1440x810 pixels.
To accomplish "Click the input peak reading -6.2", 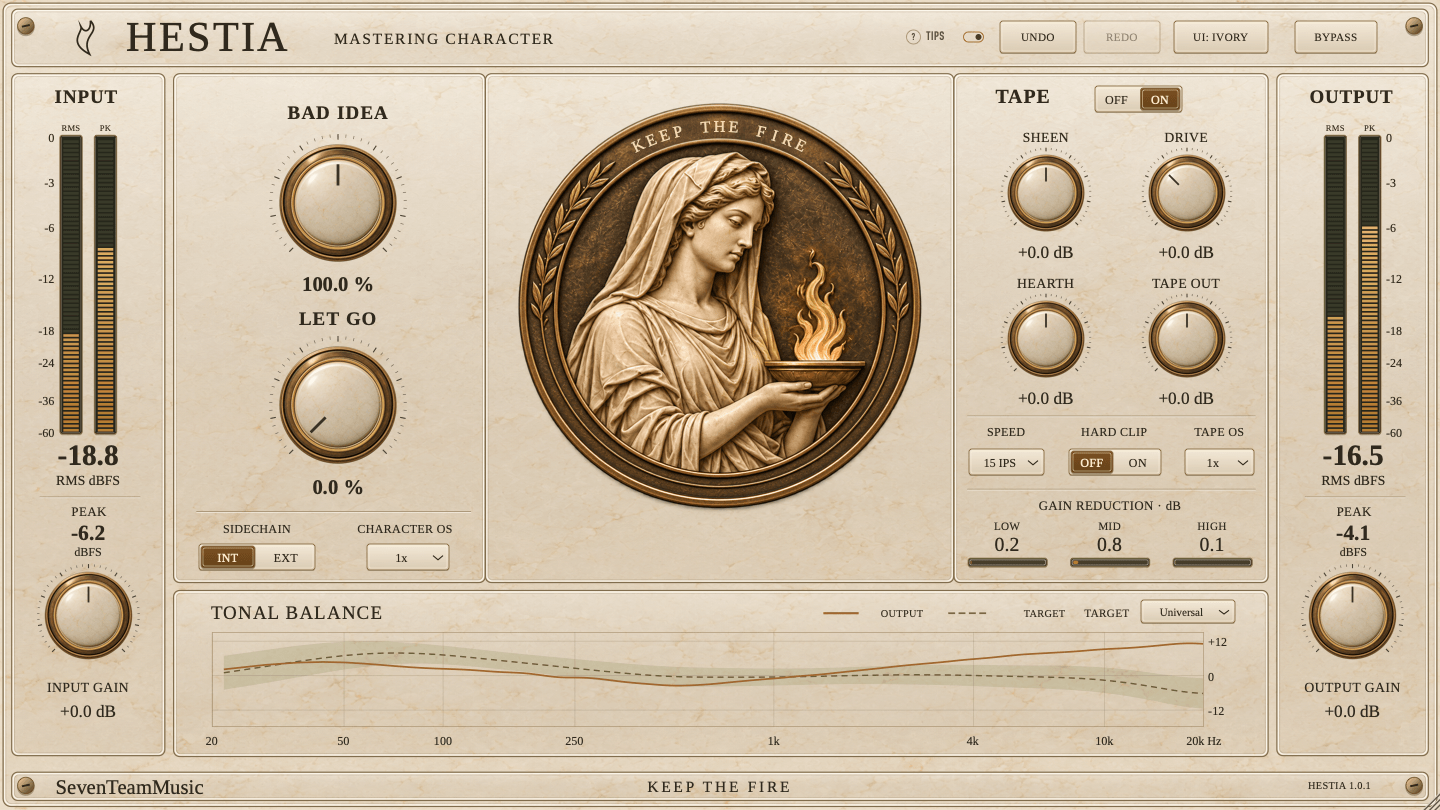I will pos(88,533).
